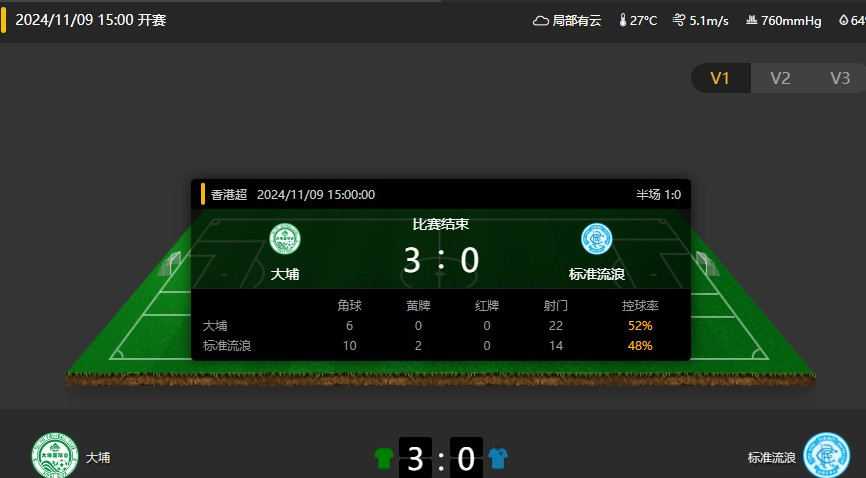866x478 pixels.
Task: Open 标准流浪 team logo at bottom right
Action: click(x=826, y=455)
